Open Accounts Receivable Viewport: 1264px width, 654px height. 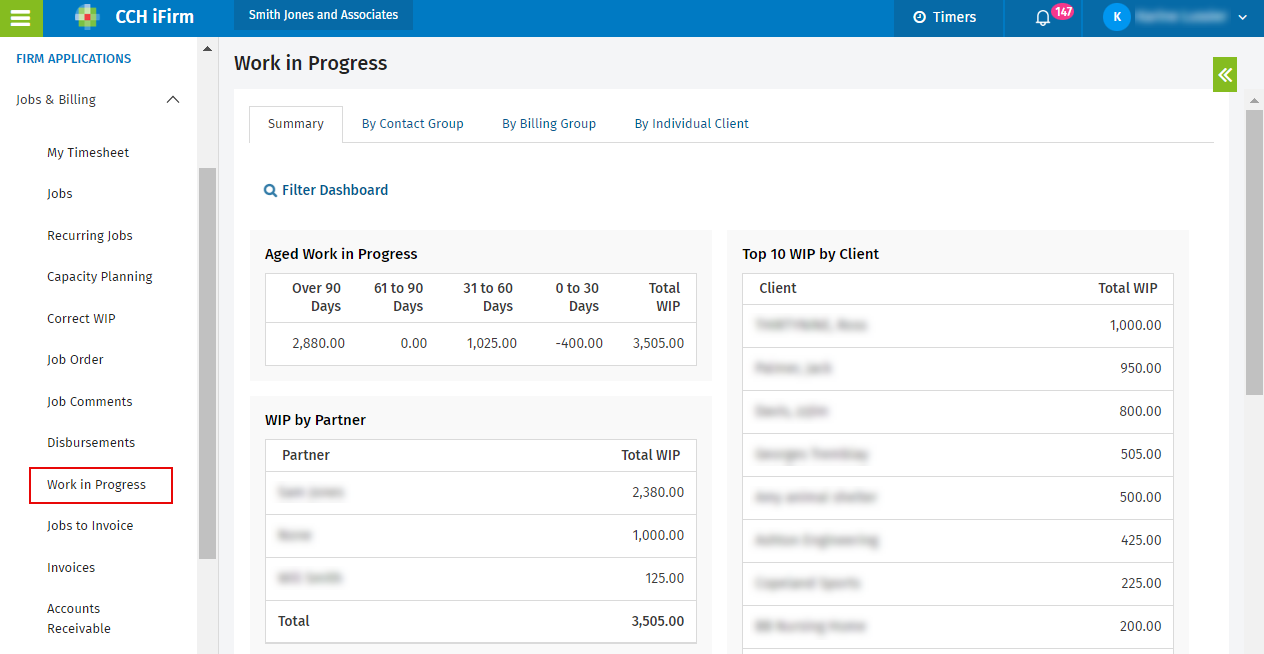79,619
